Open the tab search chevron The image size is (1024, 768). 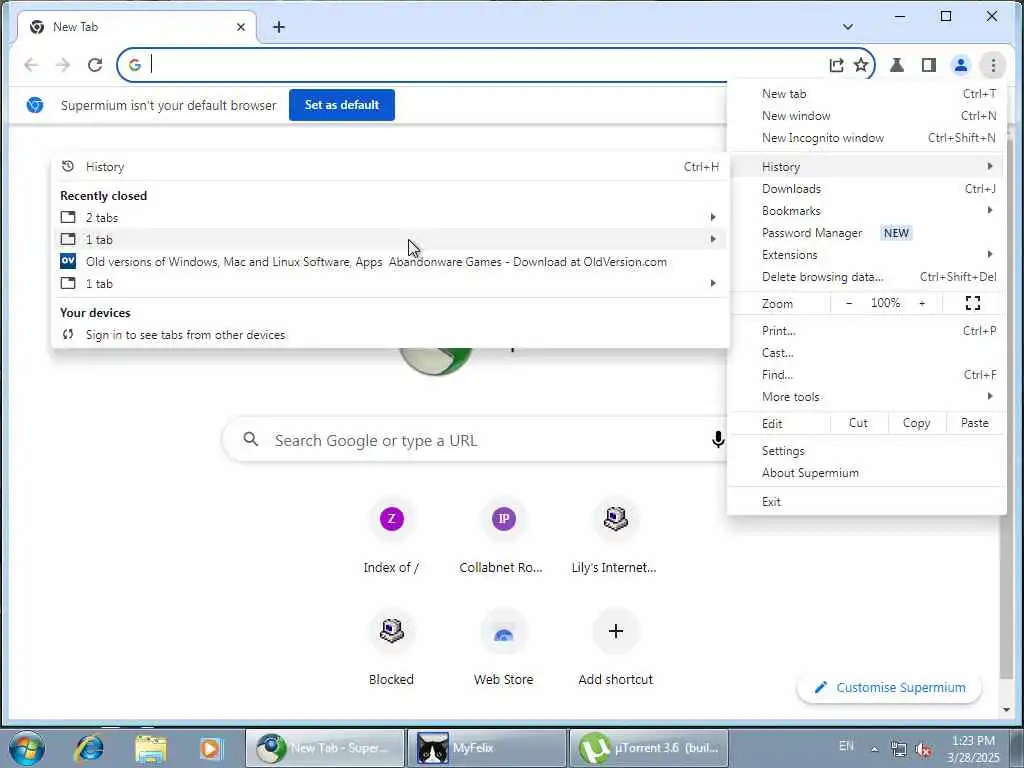[x=848, y=27]
